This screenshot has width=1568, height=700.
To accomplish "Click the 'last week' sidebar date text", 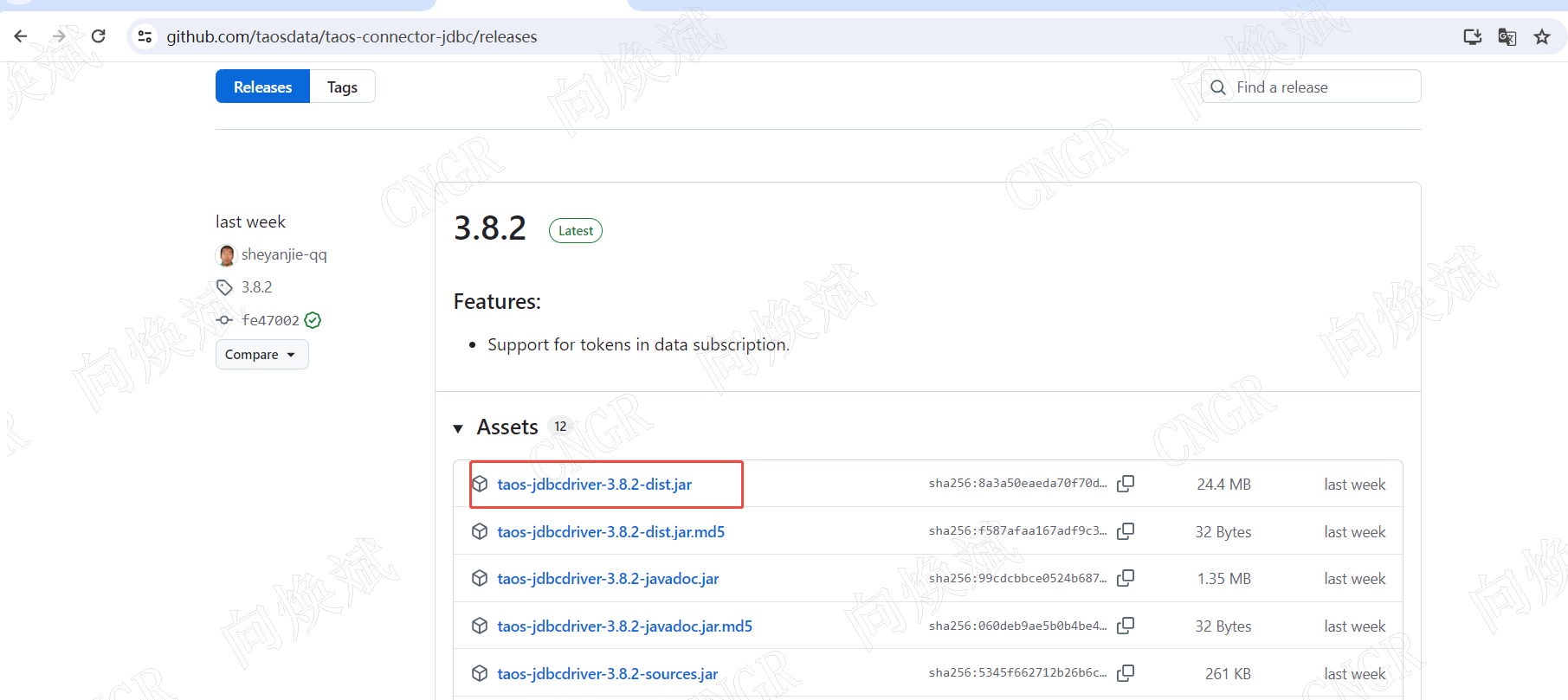I will (x=250, y=222).
